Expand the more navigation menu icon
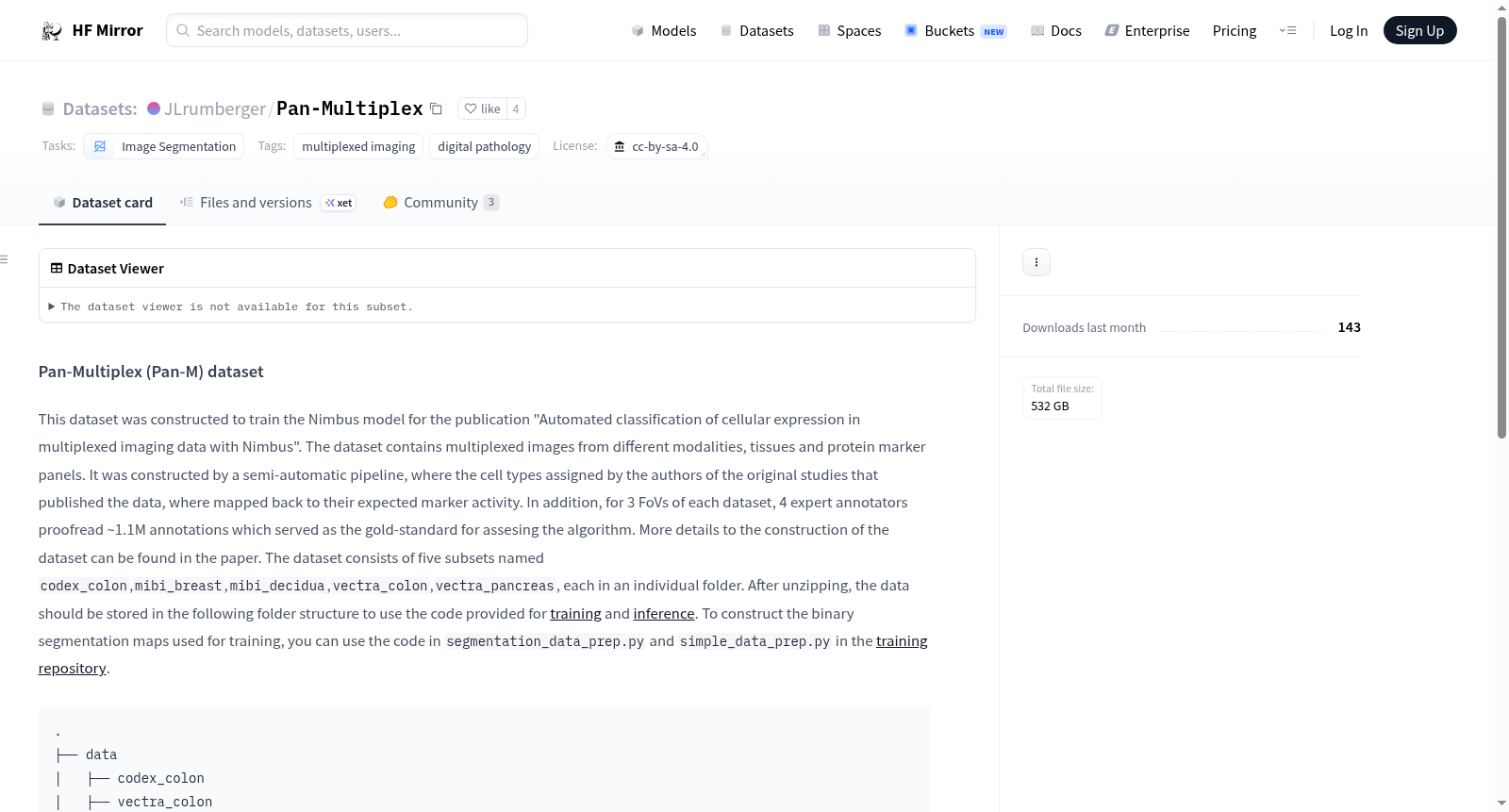Image resolution: width=1509 pixels, height=812 pixels. point(1287,30)
